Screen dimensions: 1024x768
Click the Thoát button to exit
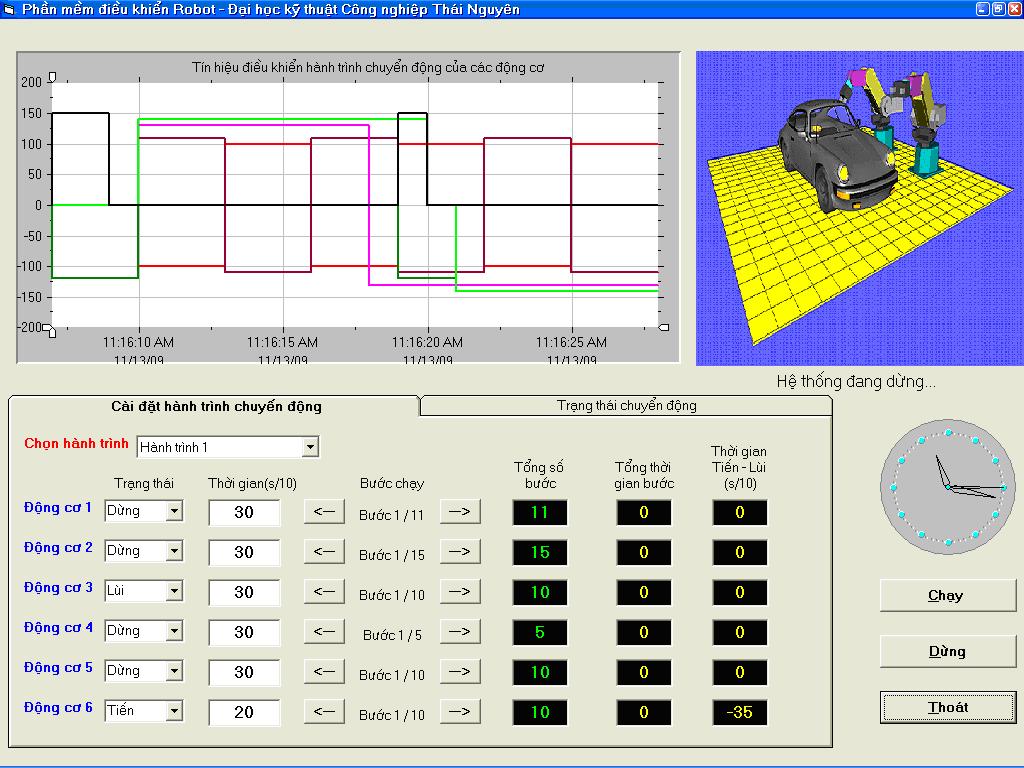[x=947, y=707]
